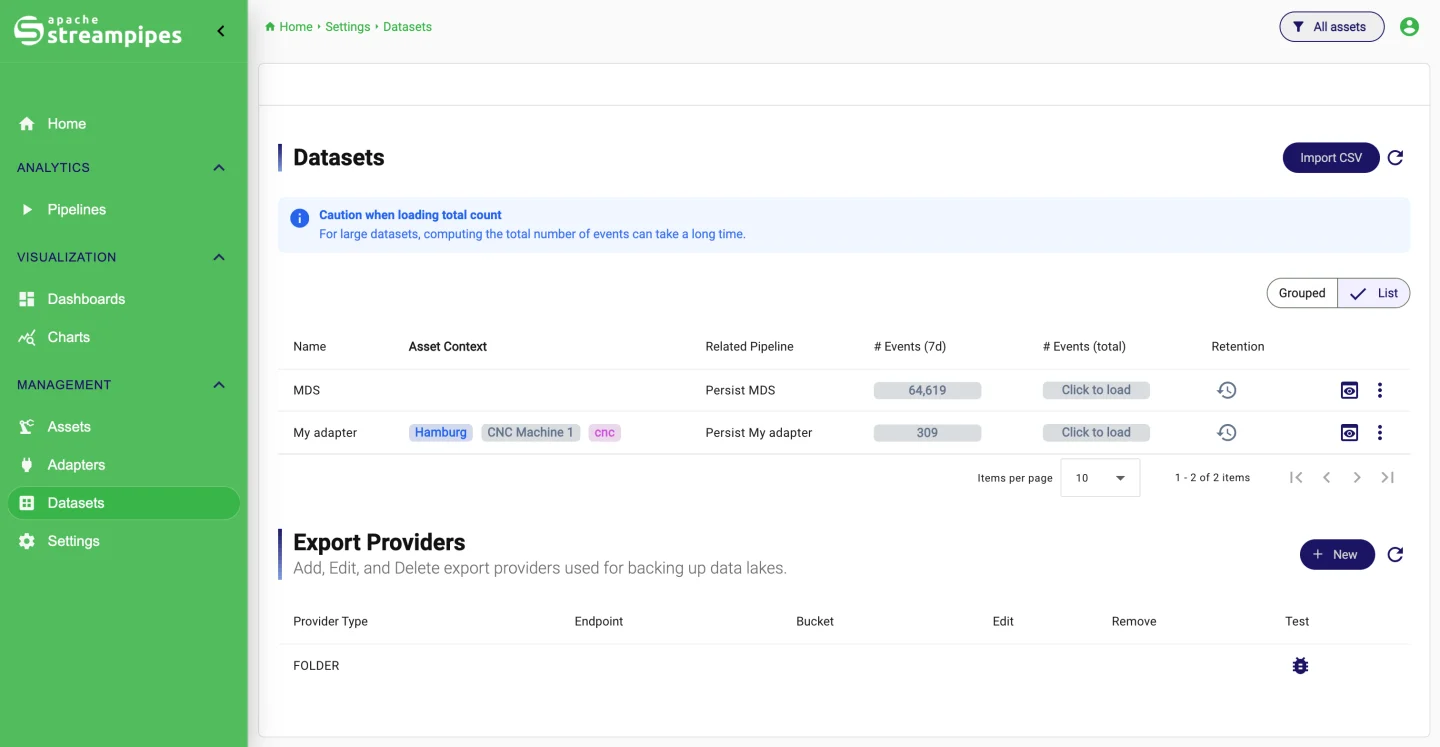Click the CNC Machine 1 asset tag

[531, 433]
